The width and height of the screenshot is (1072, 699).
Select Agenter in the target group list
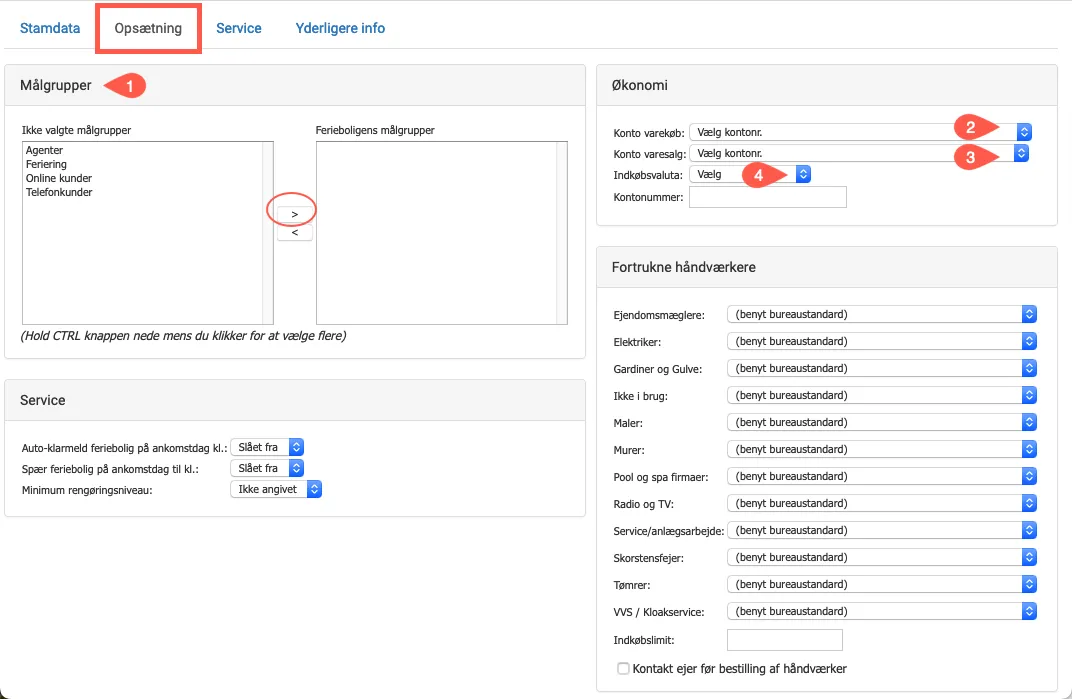click(45, 150)
